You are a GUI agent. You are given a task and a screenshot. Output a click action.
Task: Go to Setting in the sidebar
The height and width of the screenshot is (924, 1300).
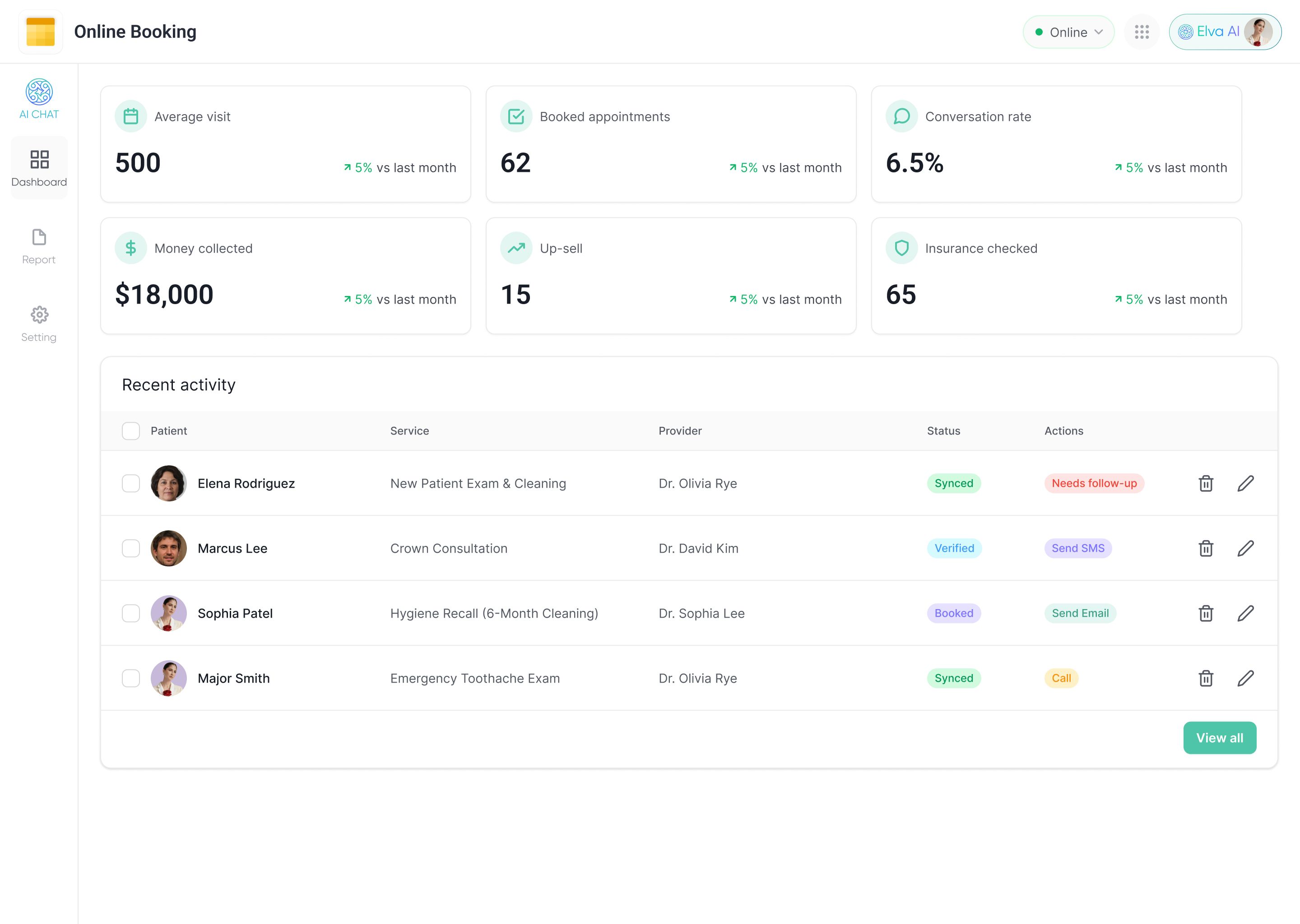39,324
